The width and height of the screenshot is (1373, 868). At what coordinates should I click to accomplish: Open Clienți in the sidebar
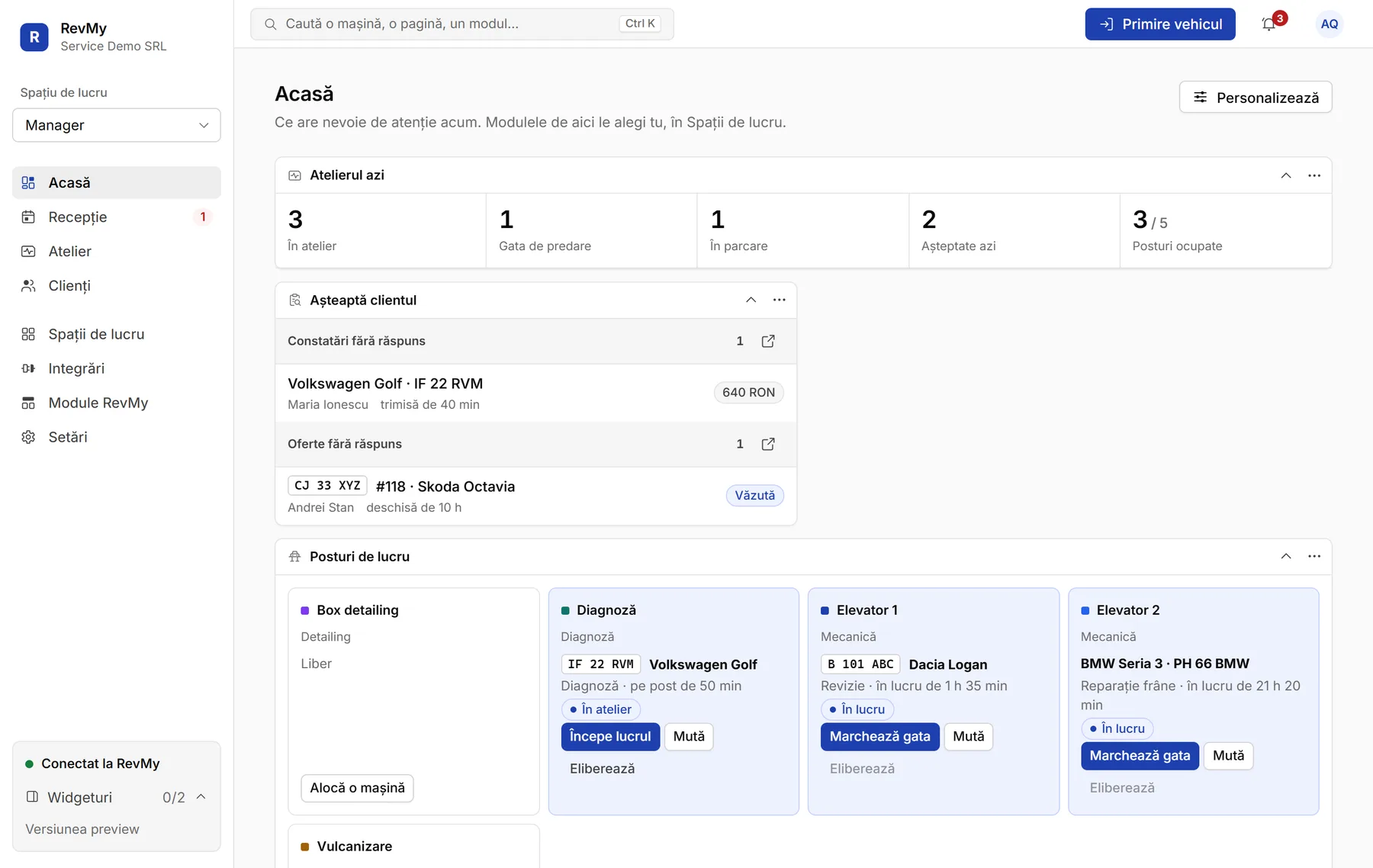coord(117,285)
